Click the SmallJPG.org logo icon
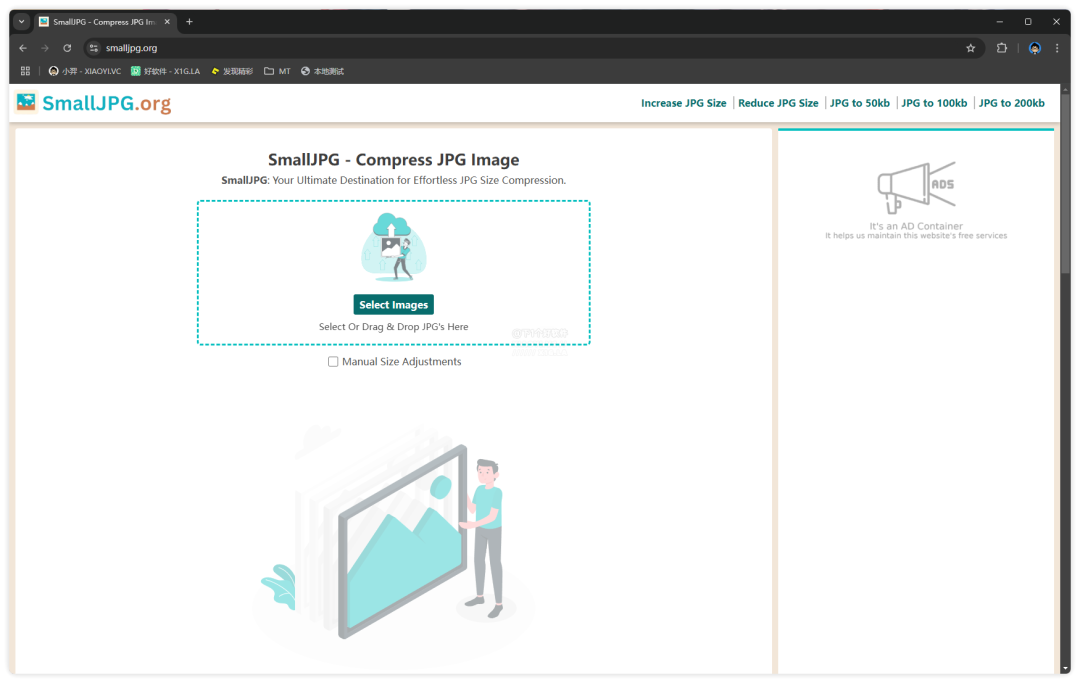This screenshot has width=1080, height=683. tap(26, 103)
